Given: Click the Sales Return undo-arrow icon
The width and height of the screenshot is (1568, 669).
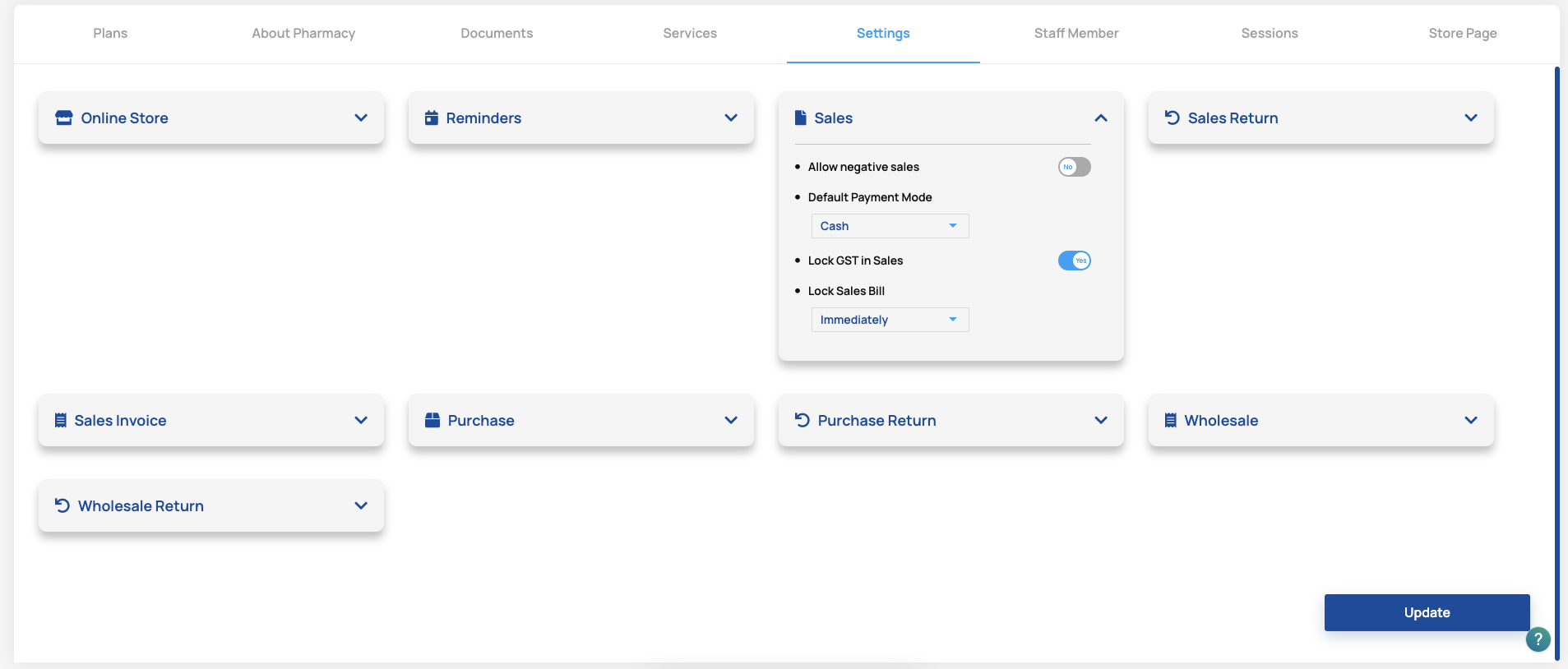Looking at the screenshot, I should 1173,118.
